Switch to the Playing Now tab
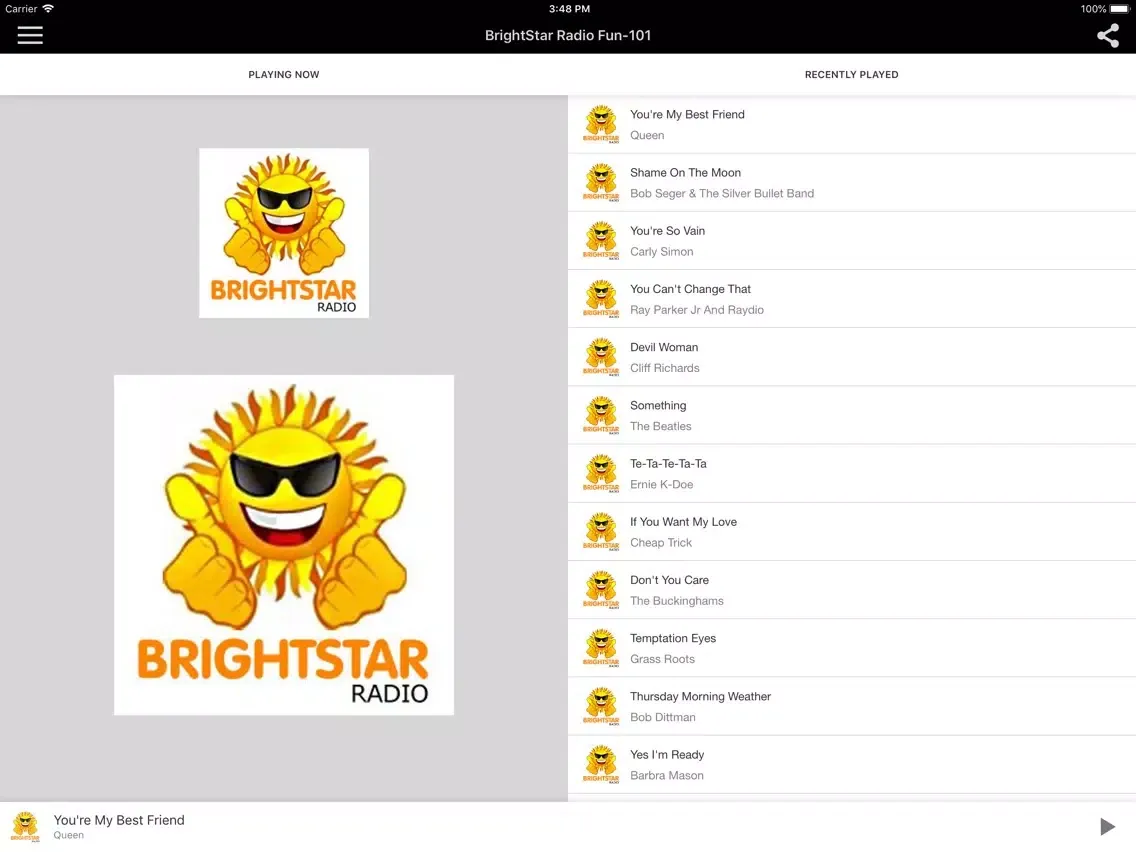This screenshot has width=1136, height=852. coord(283,75)
